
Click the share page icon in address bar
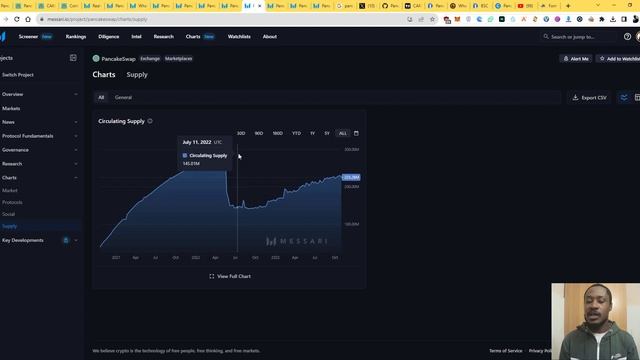421,19
